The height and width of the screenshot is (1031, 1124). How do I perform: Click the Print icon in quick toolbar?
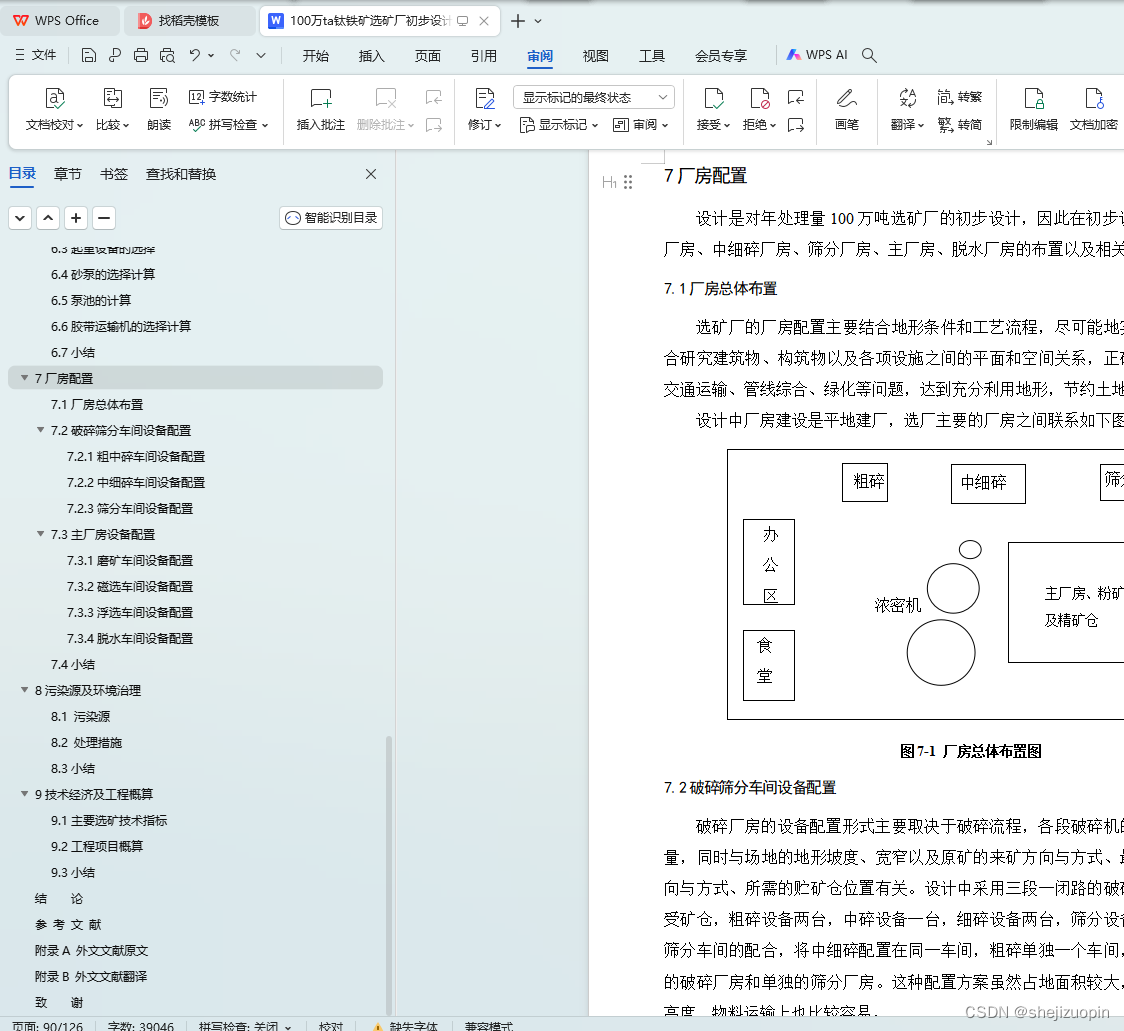tap(141, 55)
